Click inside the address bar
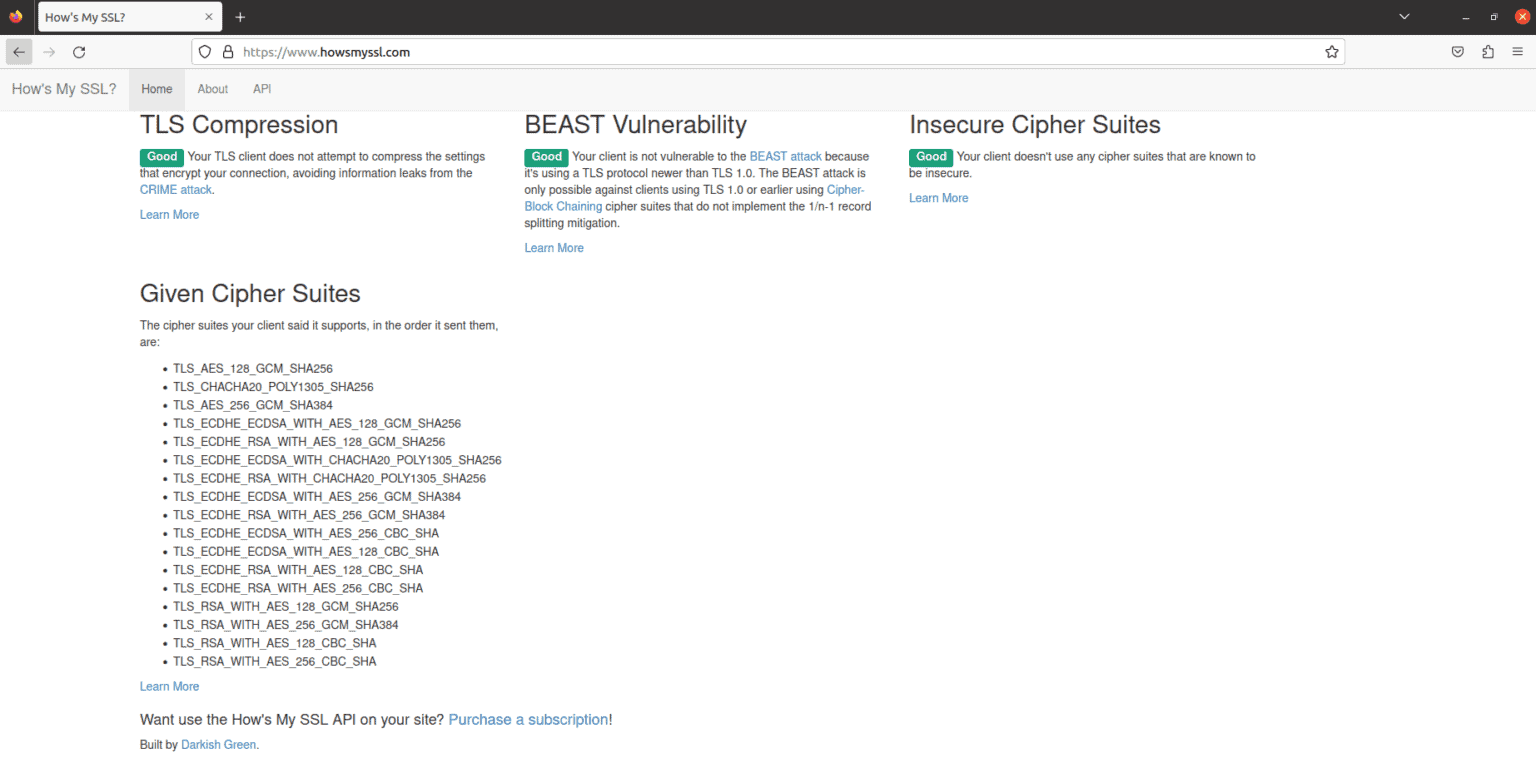The height and width of the screenshot is (763, 1536). [600, 51]
